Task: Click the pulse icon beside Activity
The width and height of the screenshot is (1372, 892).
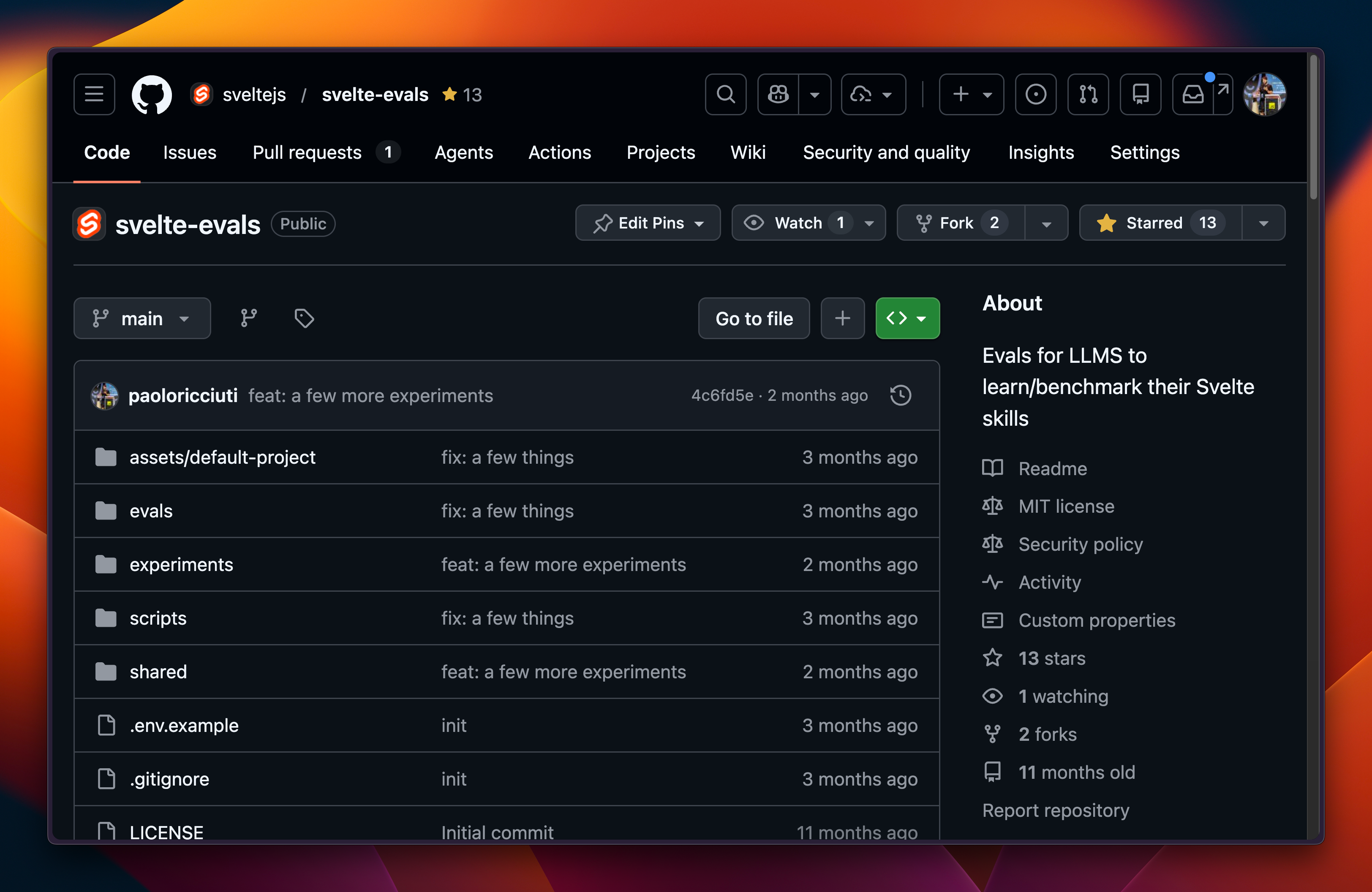Action: pyautogui.click(x=993, y=582)
